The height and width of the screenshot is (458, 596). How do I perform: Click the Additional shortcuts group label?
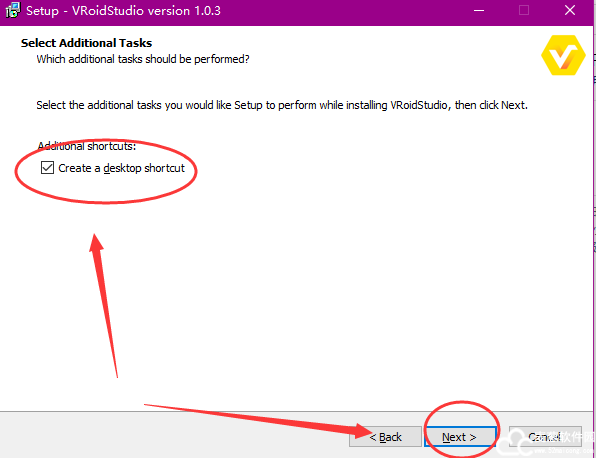(x=87, y=146)
